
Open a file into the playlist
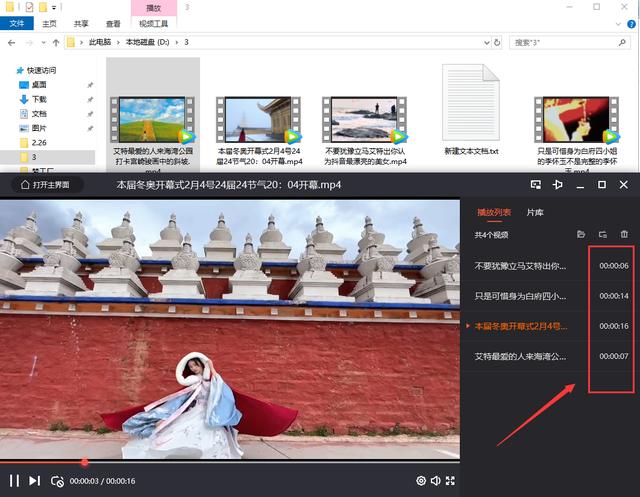[581, 234]
